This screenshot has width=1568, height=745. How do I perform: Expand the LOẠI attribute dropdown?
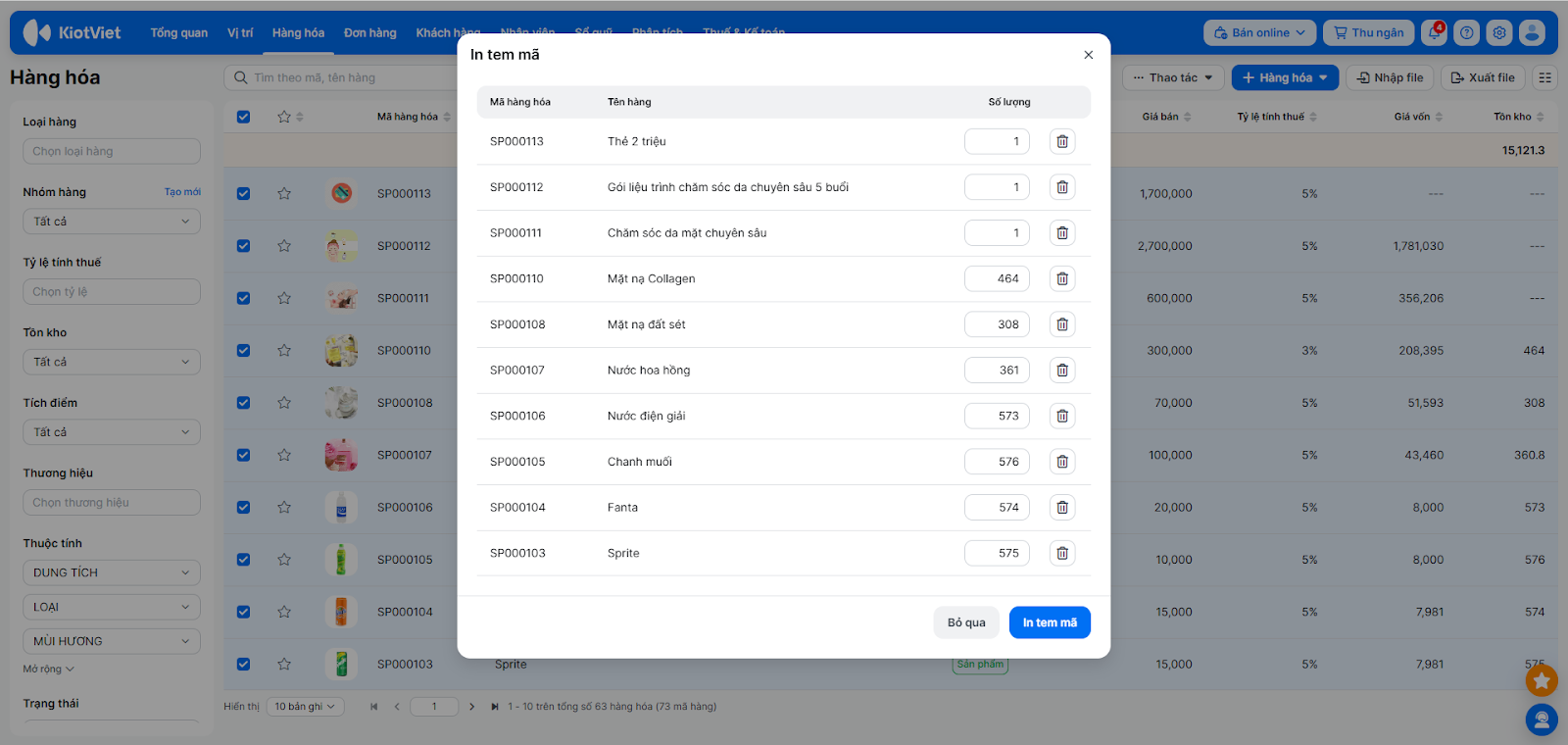point(112,607)
